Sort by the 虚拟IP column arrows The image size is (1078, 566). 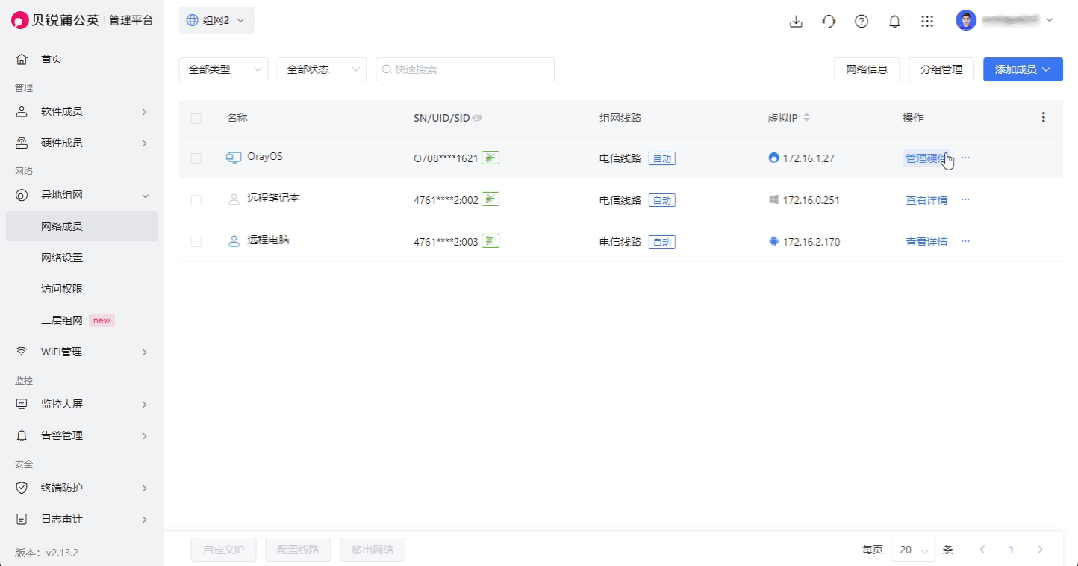[x=806, y=118]
